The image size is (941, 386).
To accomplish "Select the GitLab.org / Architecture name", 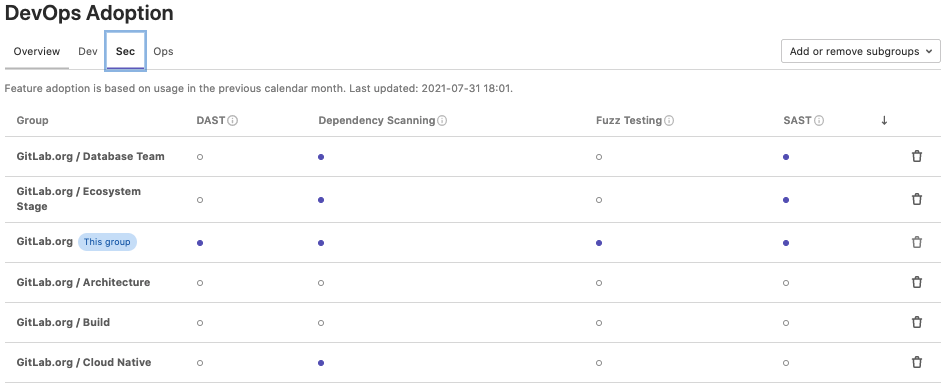I will coord(83,282).
